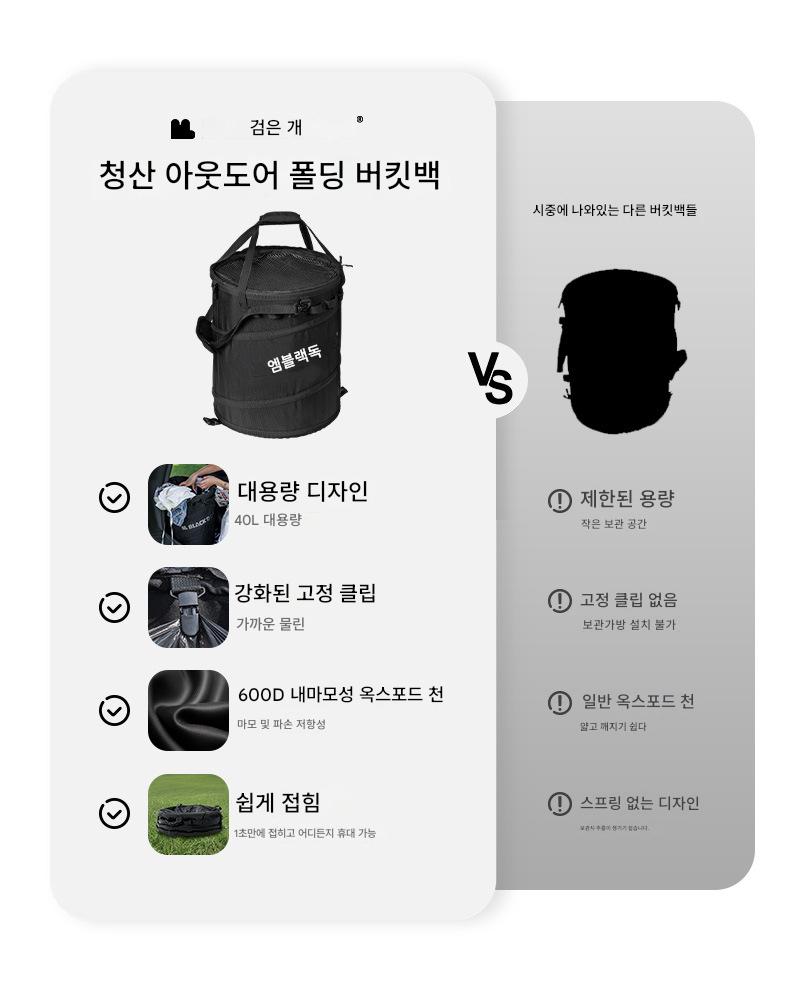Click the silhouette of competitor bucket bag
The width and height of the screenshot is (790, 982).
click(x=621, y=351)
